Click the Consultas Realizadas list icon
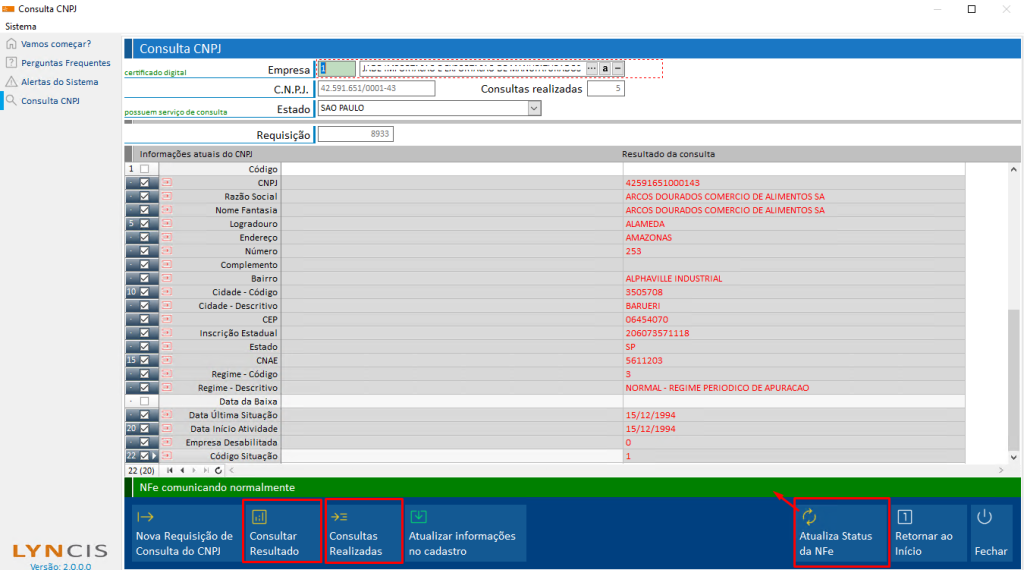This screenshot has height=570, width=1024. click(x=339, y=517)
